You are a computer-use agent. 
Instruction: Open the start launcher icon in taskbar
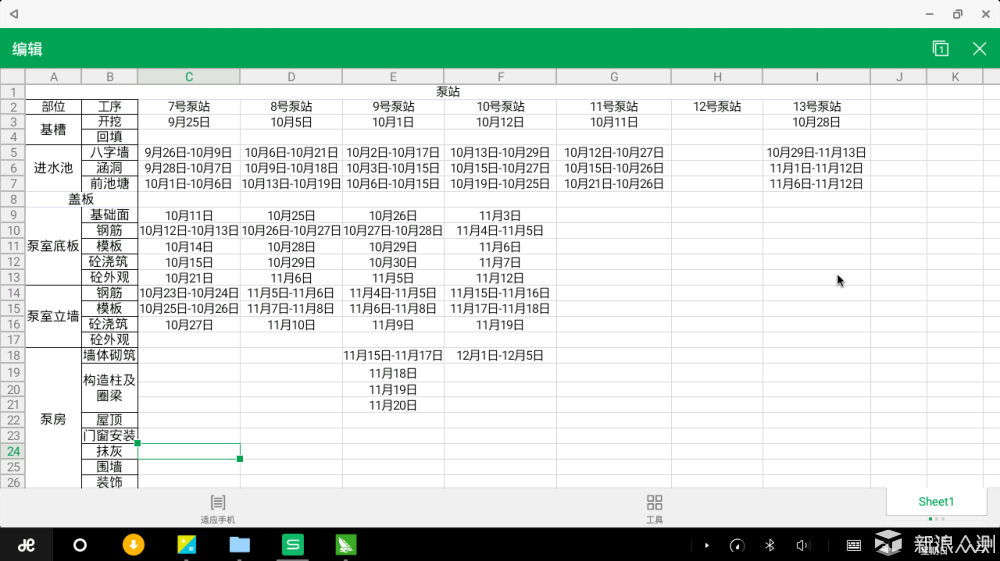[x=27, y=545]
